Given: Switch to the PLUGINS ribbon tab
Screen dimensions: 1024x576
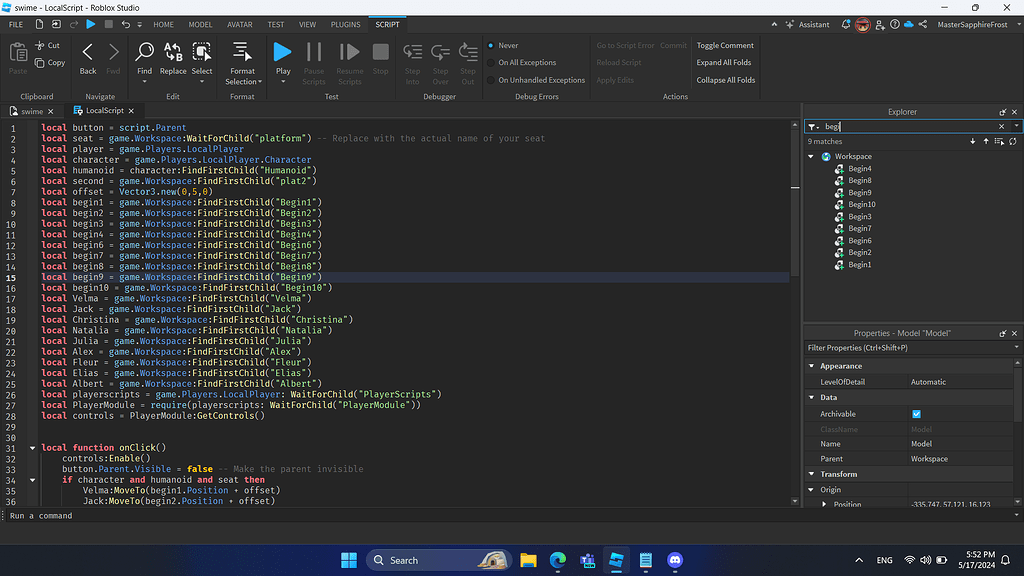Looking at the screenshot, I should (345, 24).
